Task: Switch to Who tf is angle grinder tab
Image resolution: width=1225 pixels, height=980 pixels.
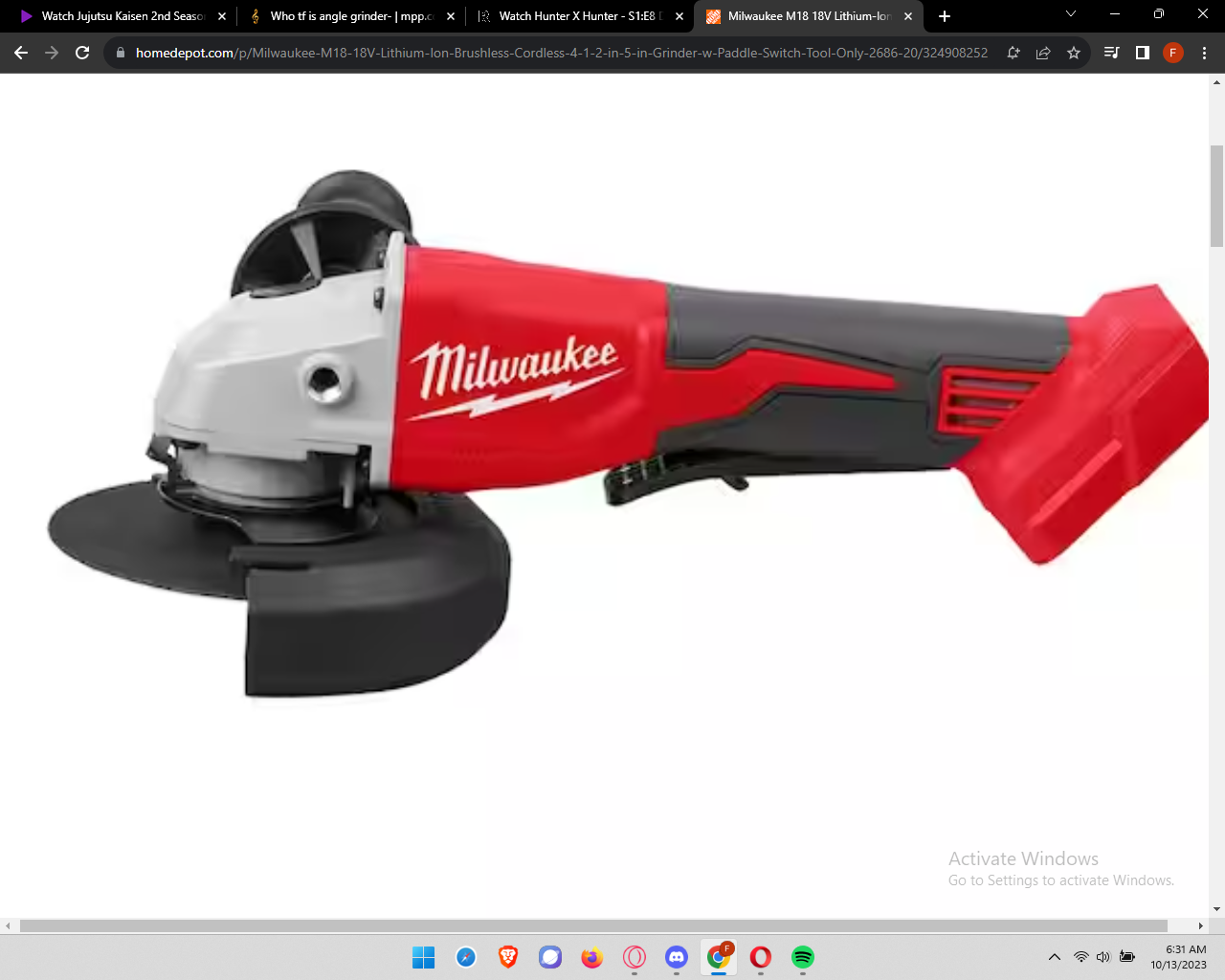Action: click(x=350, y=16)
